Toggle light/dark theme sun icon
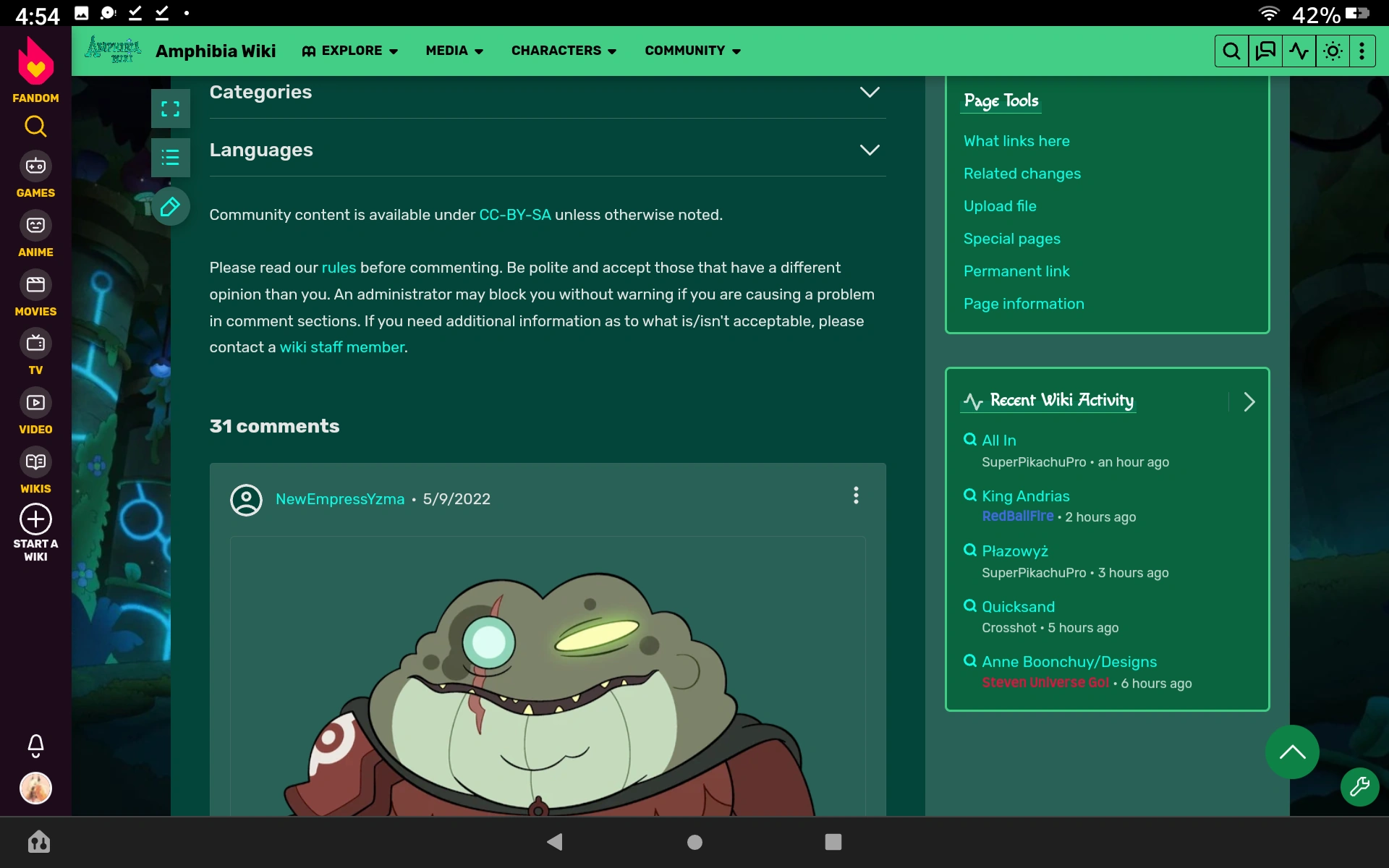This screenshot has width=1389, height=868. [1333, 51]
